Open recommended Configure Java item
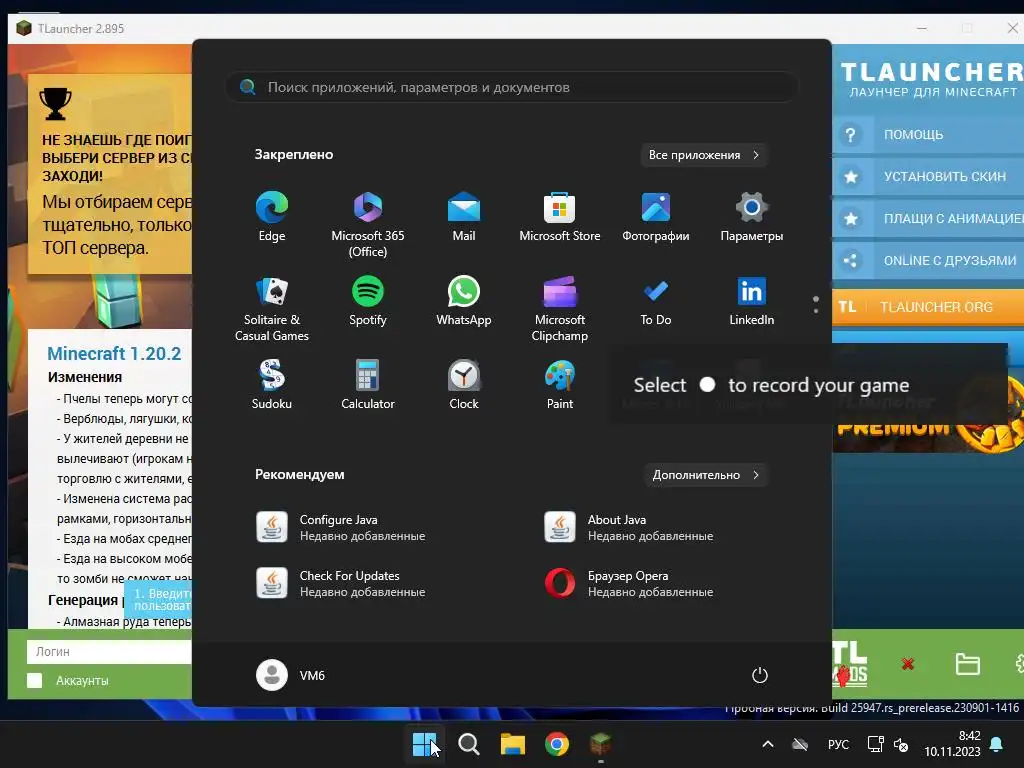This screenshot has height=768, width=1024. click(341, 527)
